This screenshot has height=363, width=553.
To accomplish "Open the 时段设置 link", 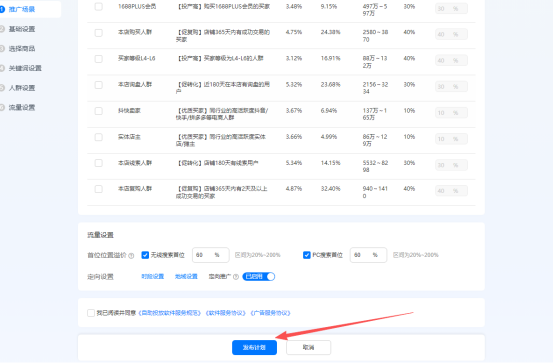I will coord(153,277).
